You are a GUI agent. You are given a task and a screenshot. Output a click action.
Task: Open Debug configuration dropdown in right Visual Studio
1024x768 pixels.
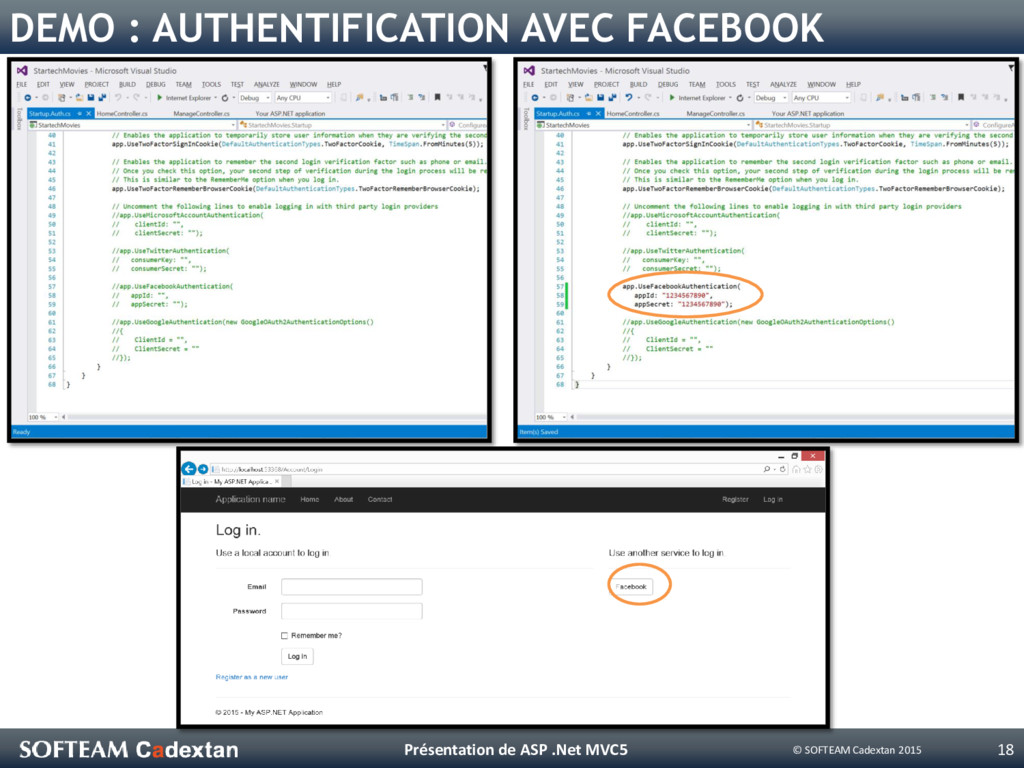pyautogui.click(x=771, y=98)
